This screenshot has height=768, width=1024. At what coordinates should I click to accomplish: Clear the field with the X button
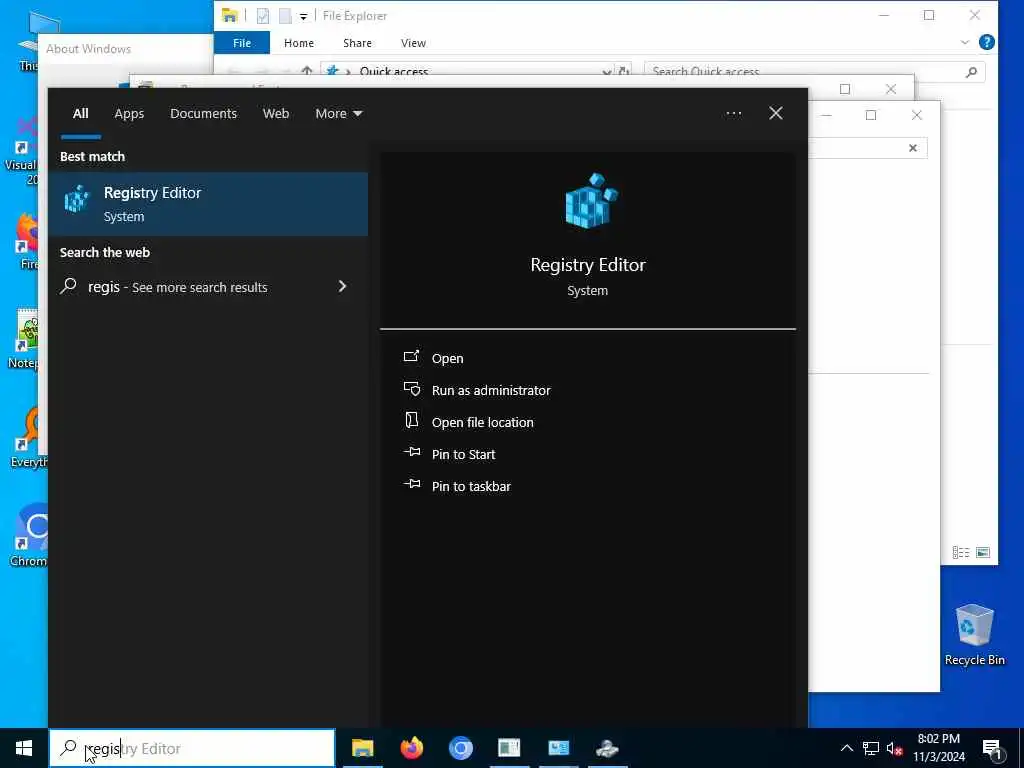(x=913, y=148)
